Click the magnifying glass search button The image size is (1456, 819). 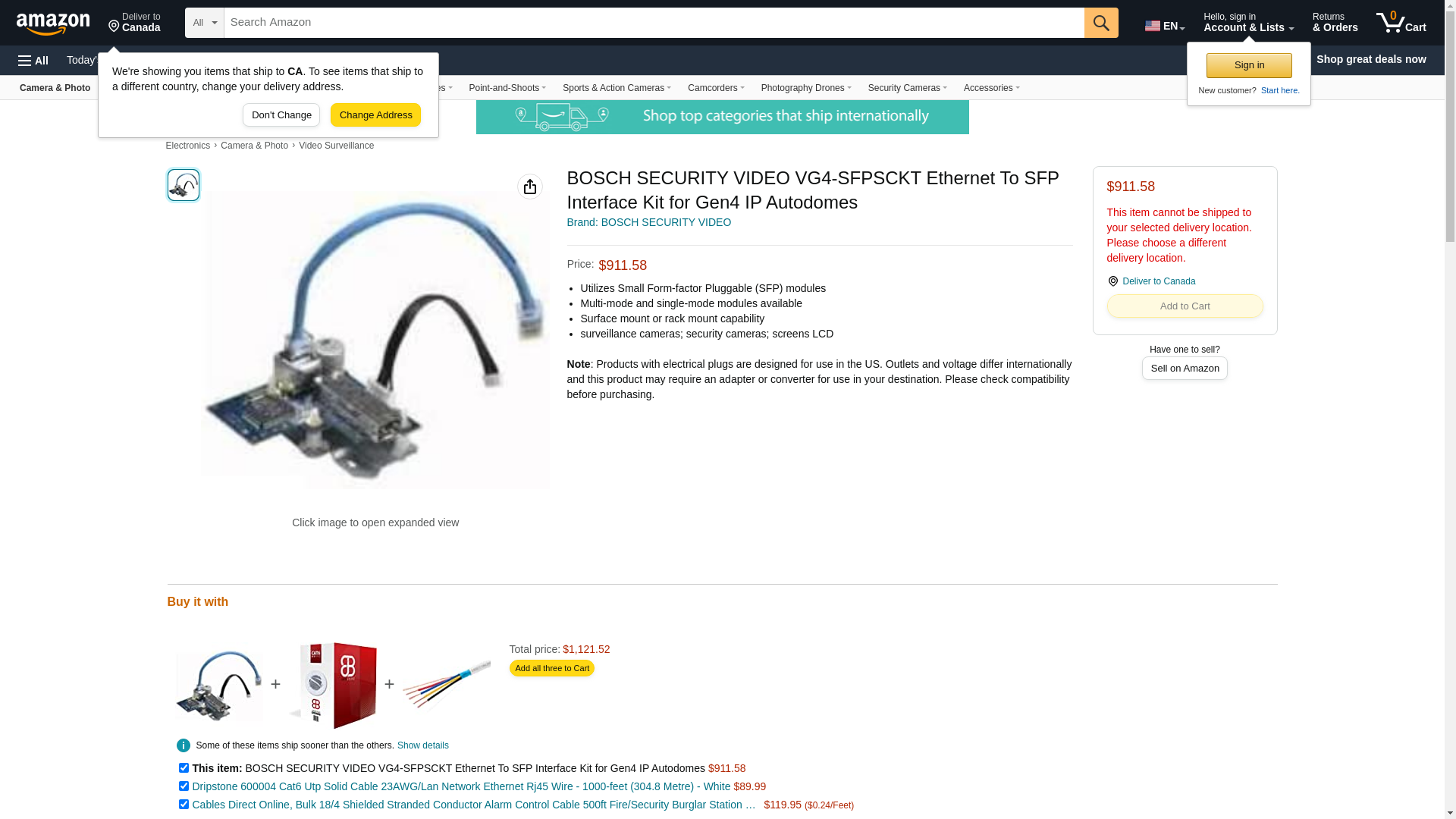pyautogui.click(x=1101, y=23)
